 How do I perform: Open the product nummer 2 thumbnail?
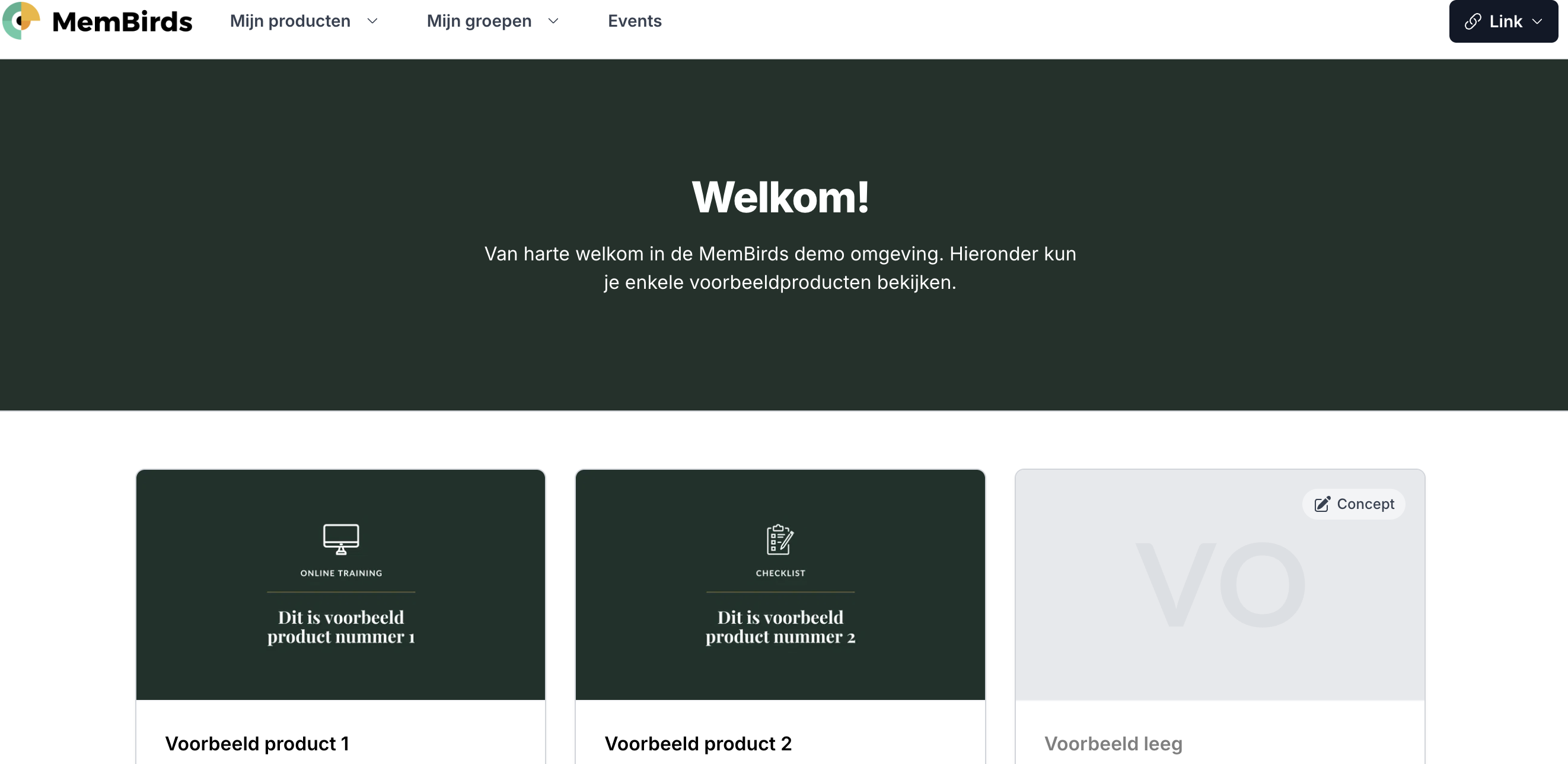click(780, 627)
